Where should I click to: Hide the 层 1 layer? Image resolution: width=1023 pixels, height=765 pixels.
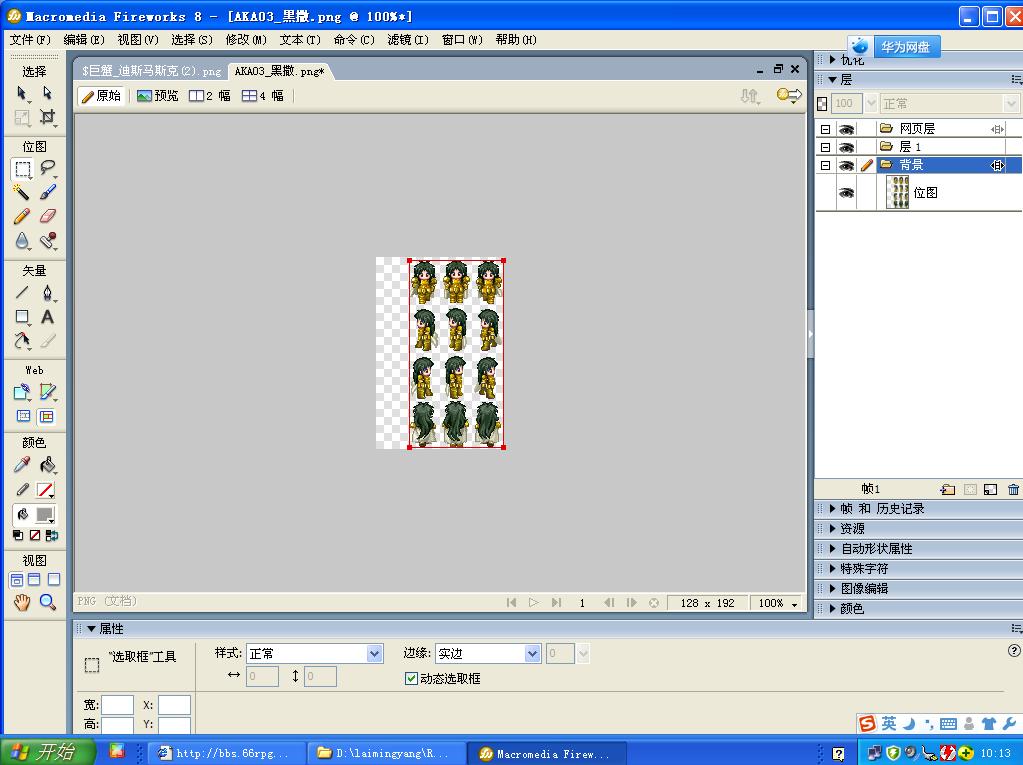click(x=846, y=147)
